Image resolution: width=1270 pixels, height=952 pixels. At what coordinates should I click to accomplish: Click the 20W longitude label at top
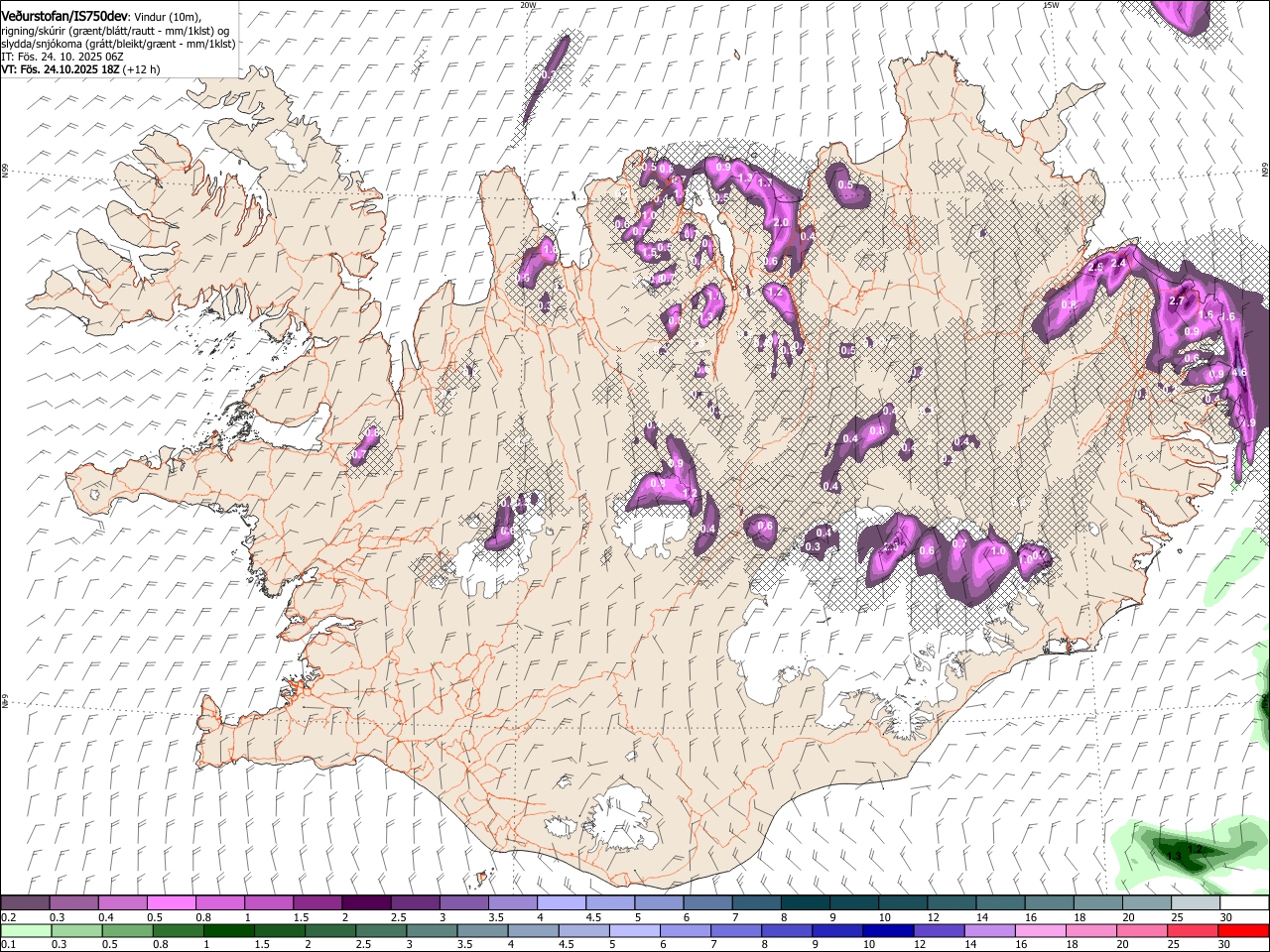(528, 5)
